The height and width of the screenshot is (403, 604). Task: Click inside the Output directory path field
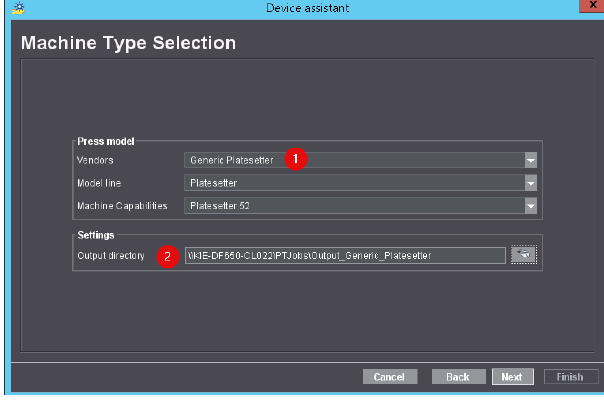(x=345, y=256)
